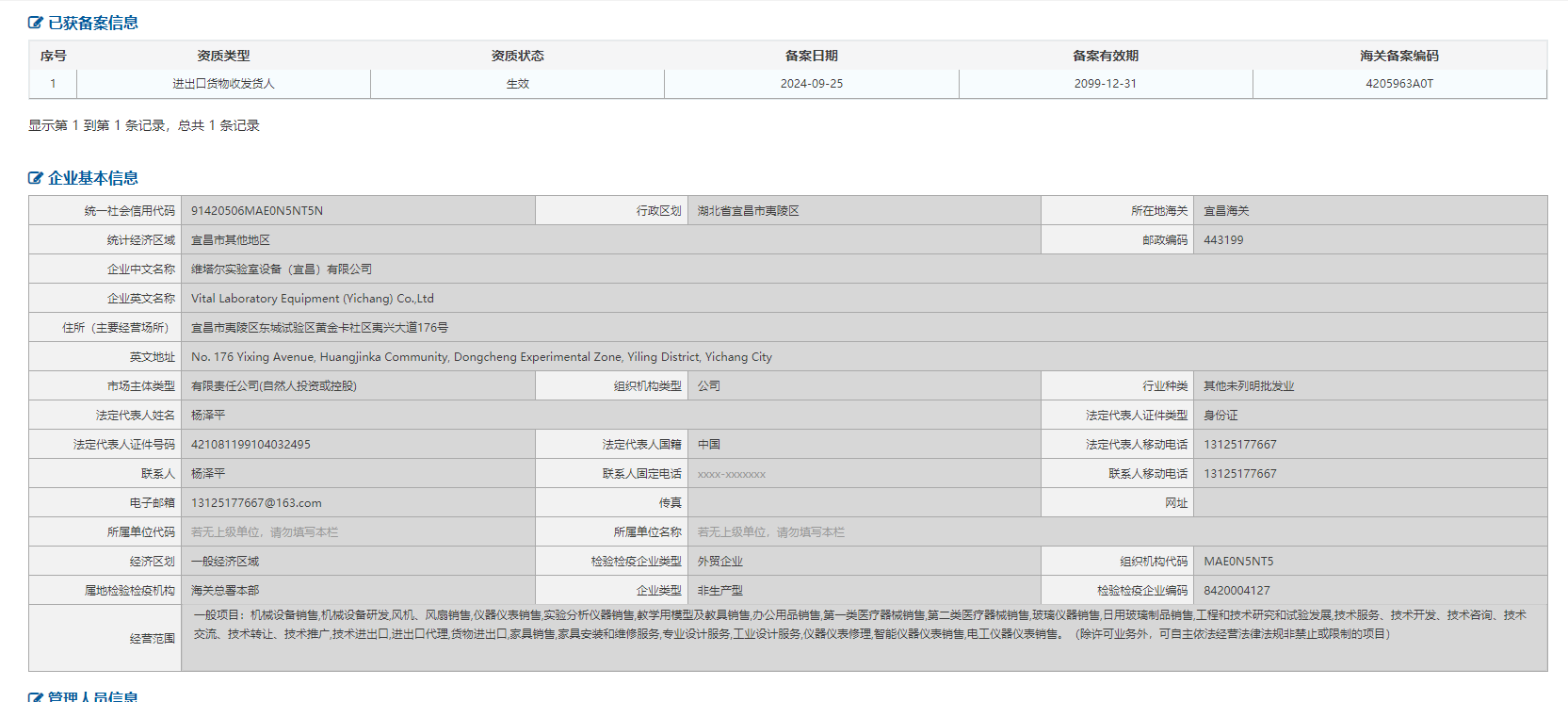Click the edit icon beside 企业基本信息
The height and width of the screenshot is (702, 1568).
click(36, 178)
